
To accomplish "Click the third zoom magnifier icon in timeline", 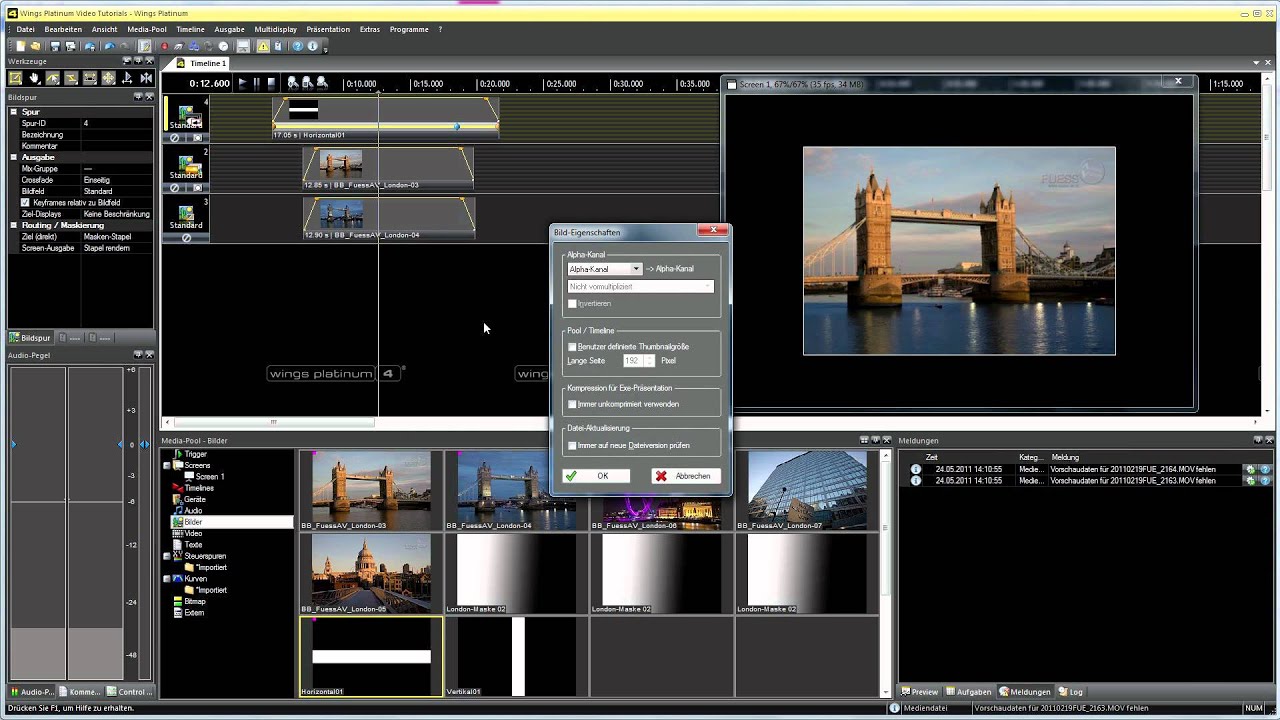I will pyautogui.click(x=322, y=83).
